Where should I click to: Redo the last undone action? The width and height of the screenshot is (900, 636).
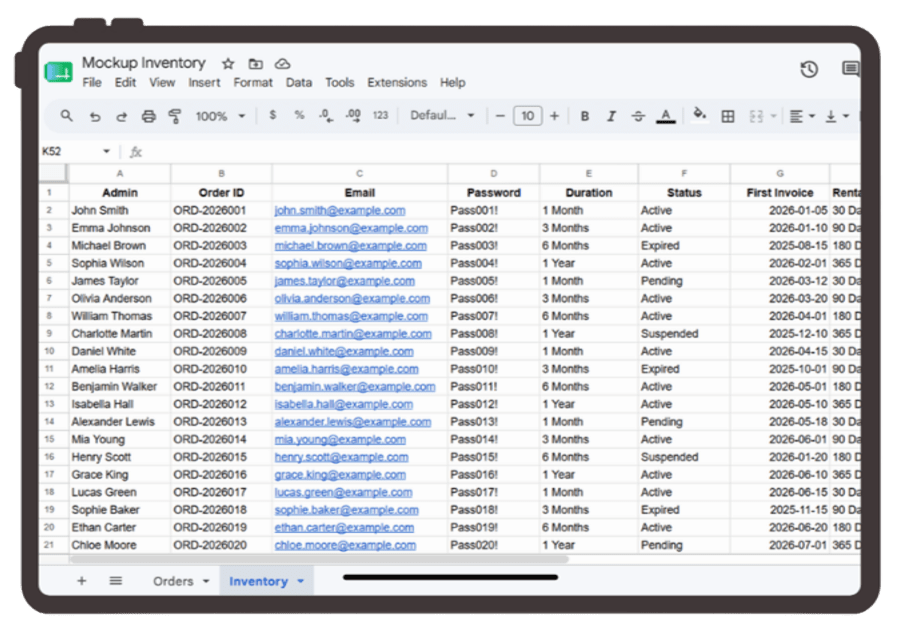tap(121, 117)
